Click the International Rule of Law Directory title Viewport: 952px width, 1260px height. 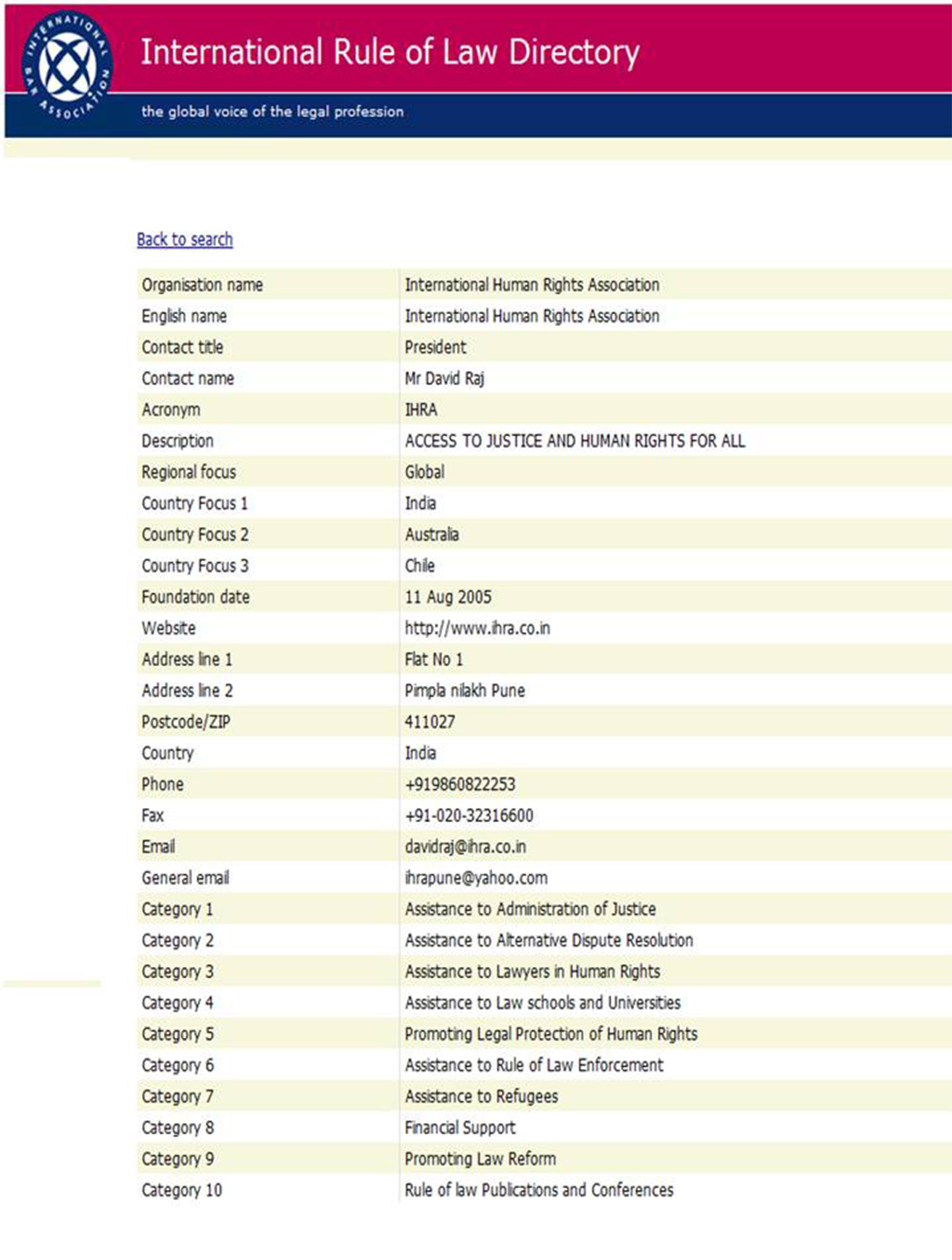click(x=389, y=52)
